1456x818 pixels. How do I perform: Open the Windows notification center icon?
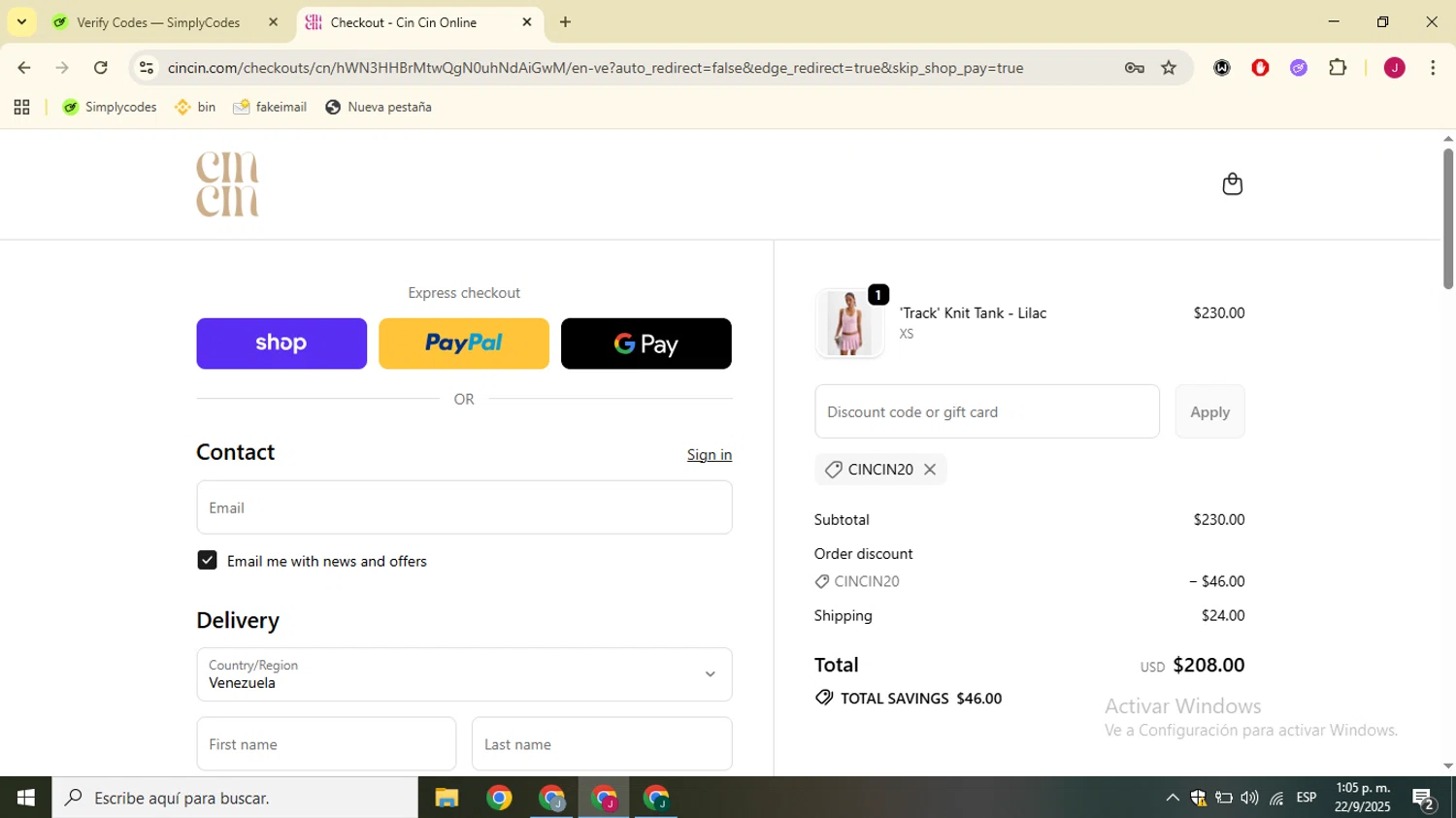click(x=1424, y=799)
